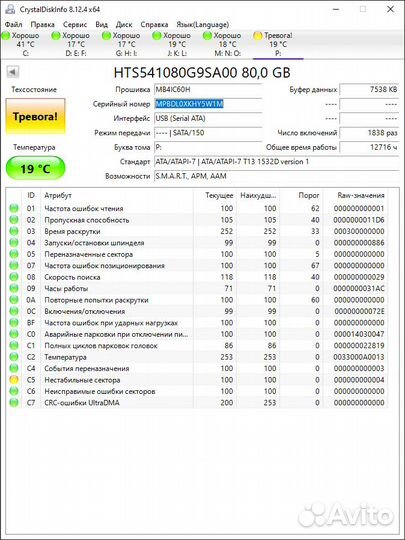Click the Возможности field S.M.A.R.T., APM, AAM
Viewport: 405px width, 540px height.
(277, 176)
